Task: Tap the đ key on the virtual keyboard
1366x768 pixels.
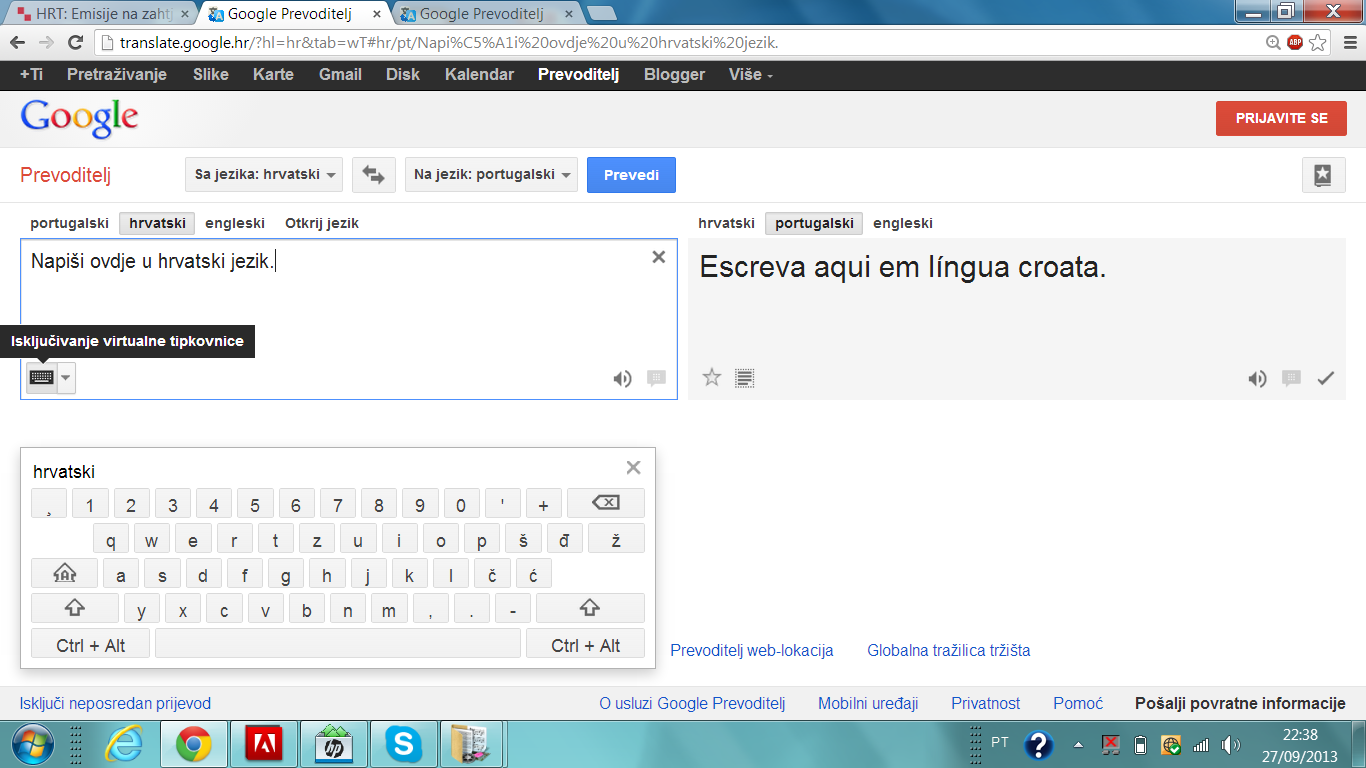Action: 564,539
